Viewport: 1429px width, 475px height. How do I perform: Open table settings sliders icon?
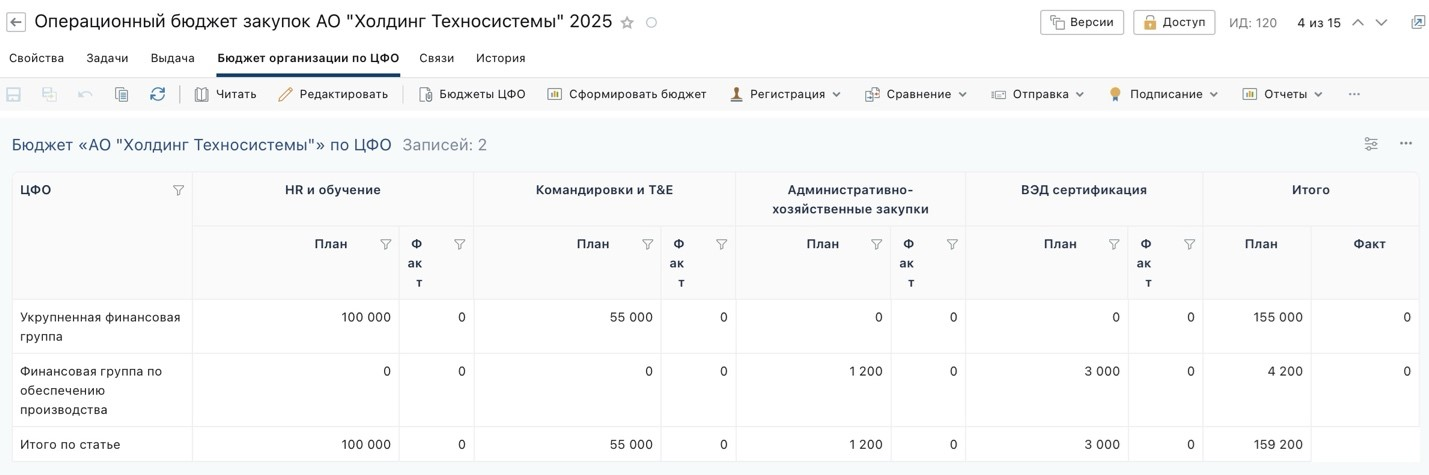[1371, 144]
